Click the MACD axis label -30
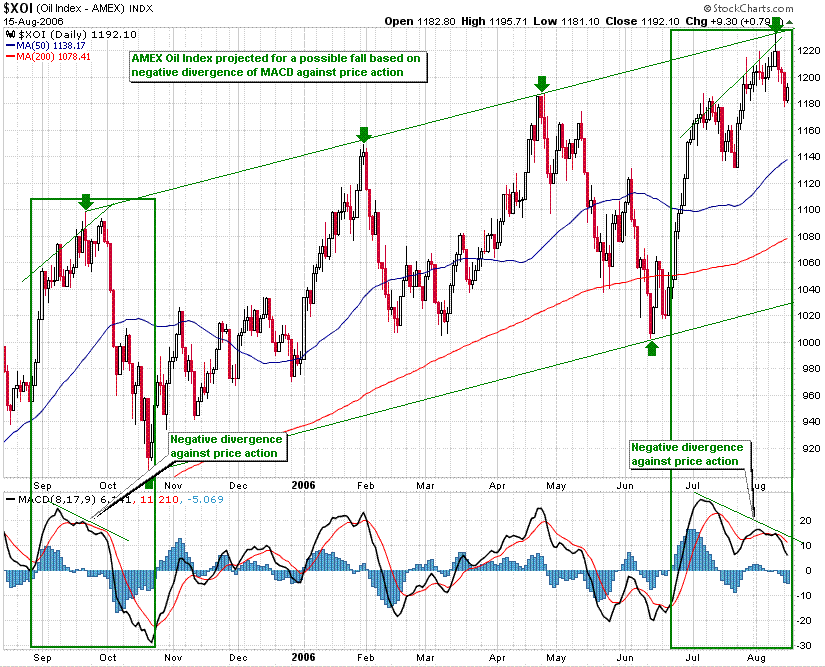 (x=804, y=645)
